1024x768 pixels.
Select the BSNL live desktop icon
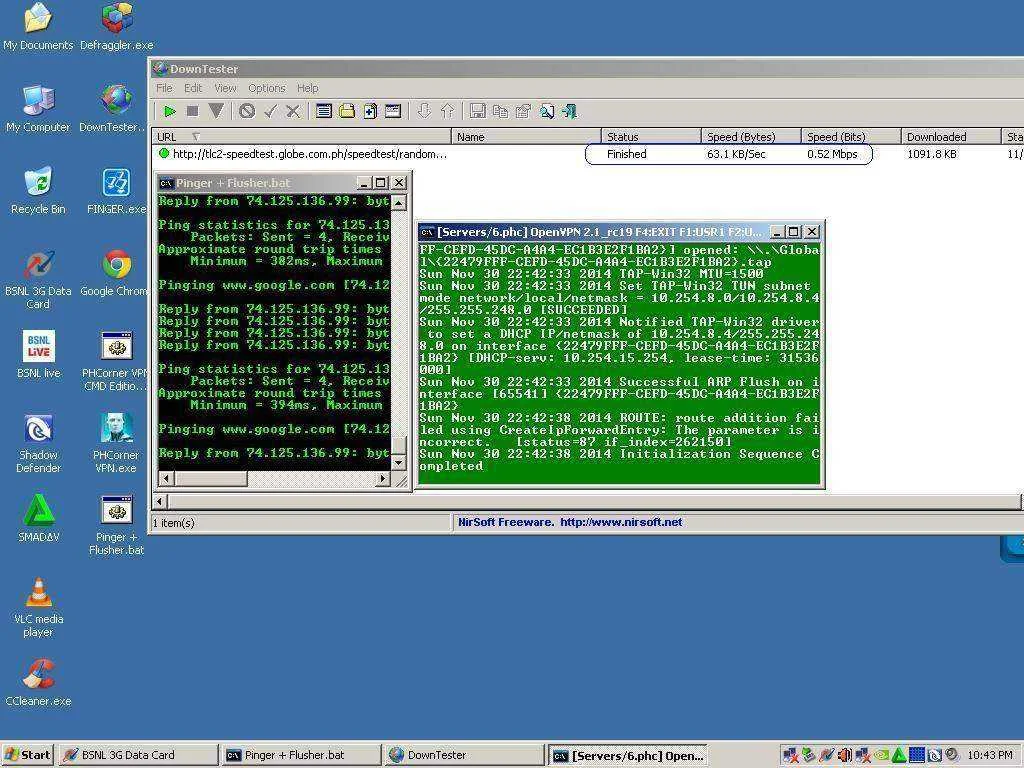pos(38,355)
